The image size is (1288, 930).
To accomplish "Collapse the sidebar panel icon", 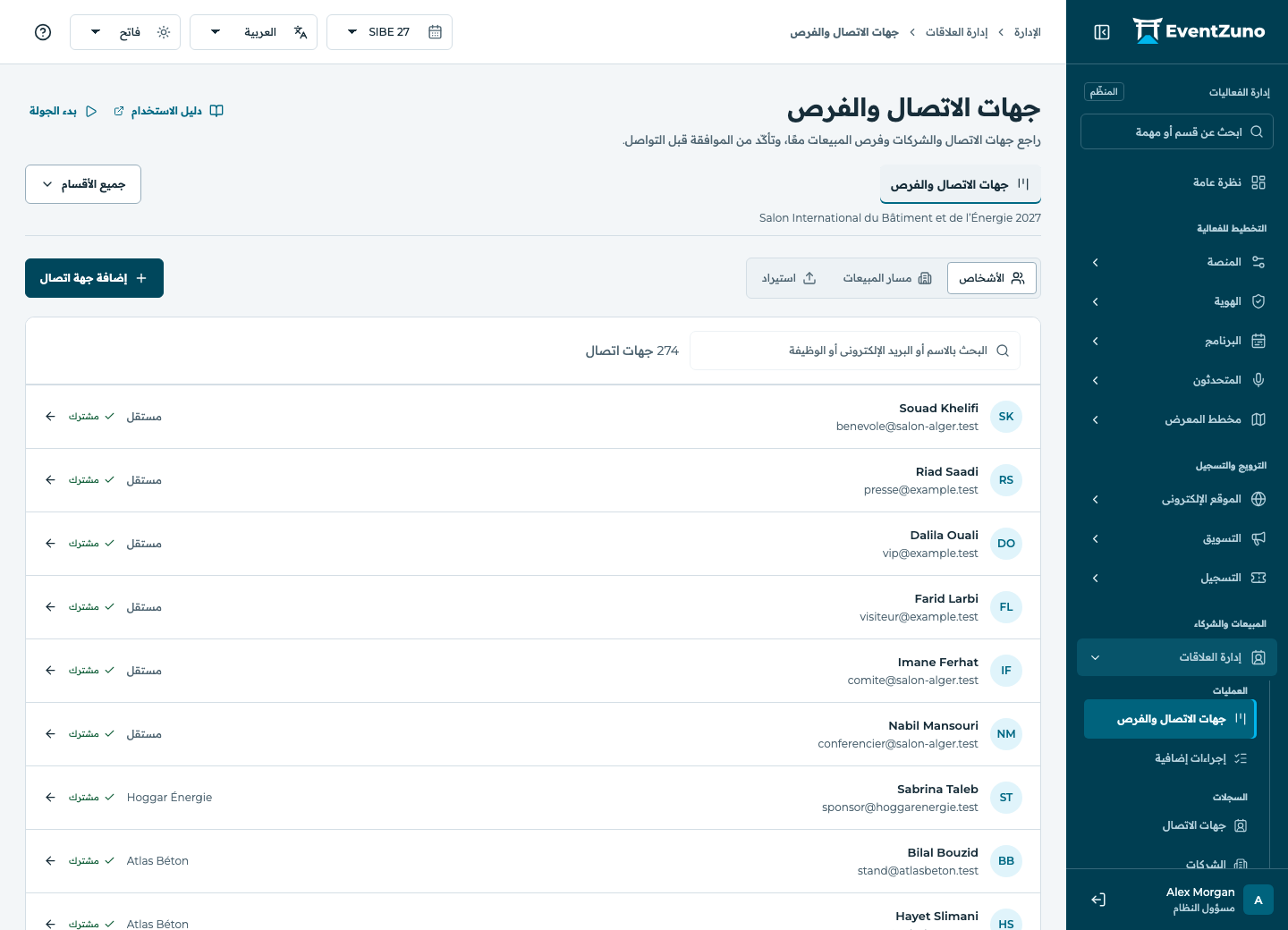I will 1102,32.
